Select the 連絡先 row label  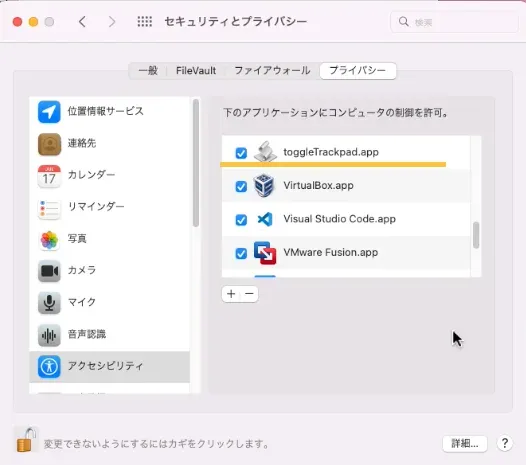(x=82, y=143)
